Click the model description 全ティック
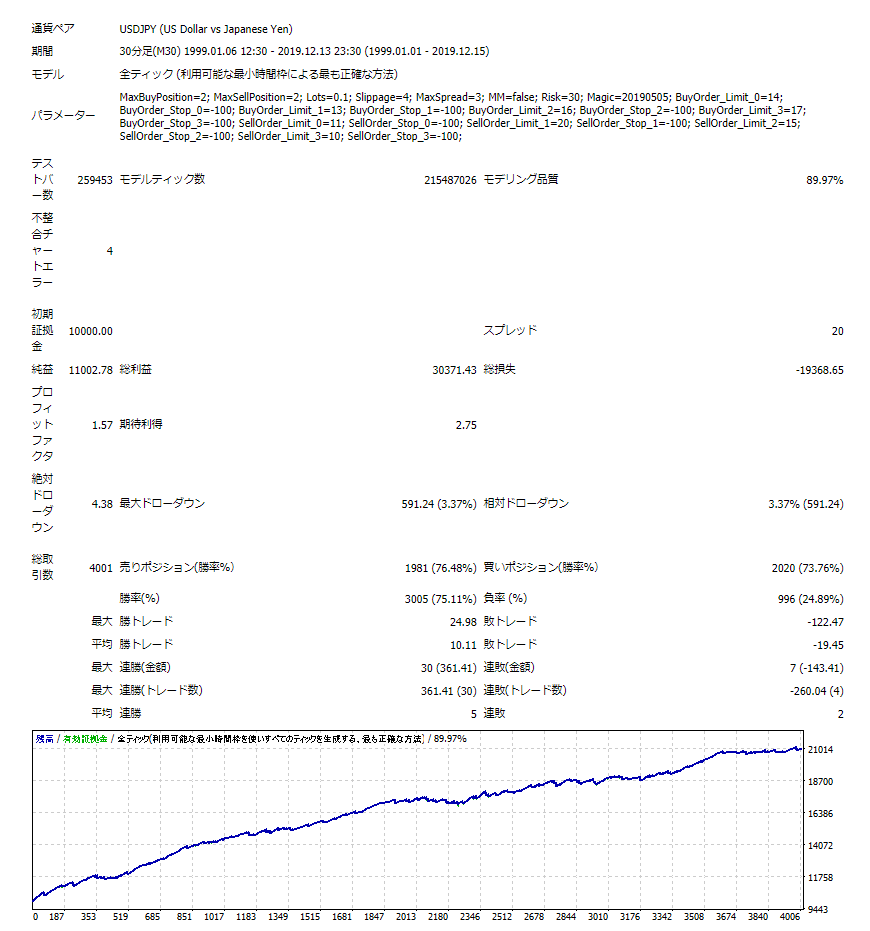The image size is (870, 931). click(258, 74)
